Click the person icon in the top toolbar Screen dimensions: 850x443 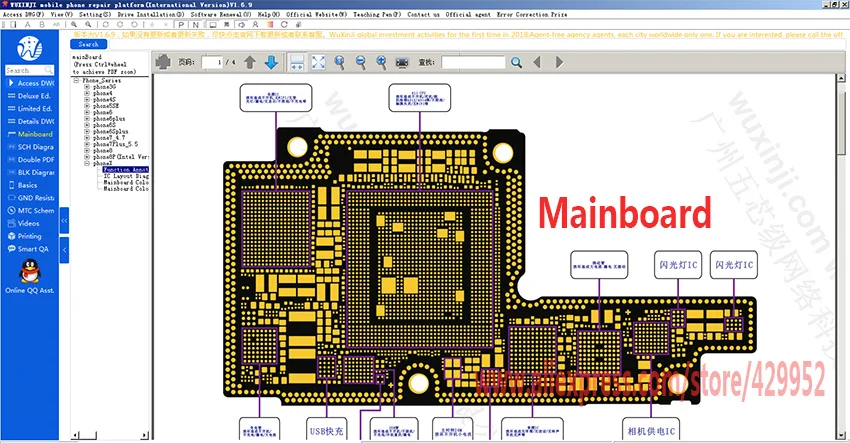(x=255, y=24)
